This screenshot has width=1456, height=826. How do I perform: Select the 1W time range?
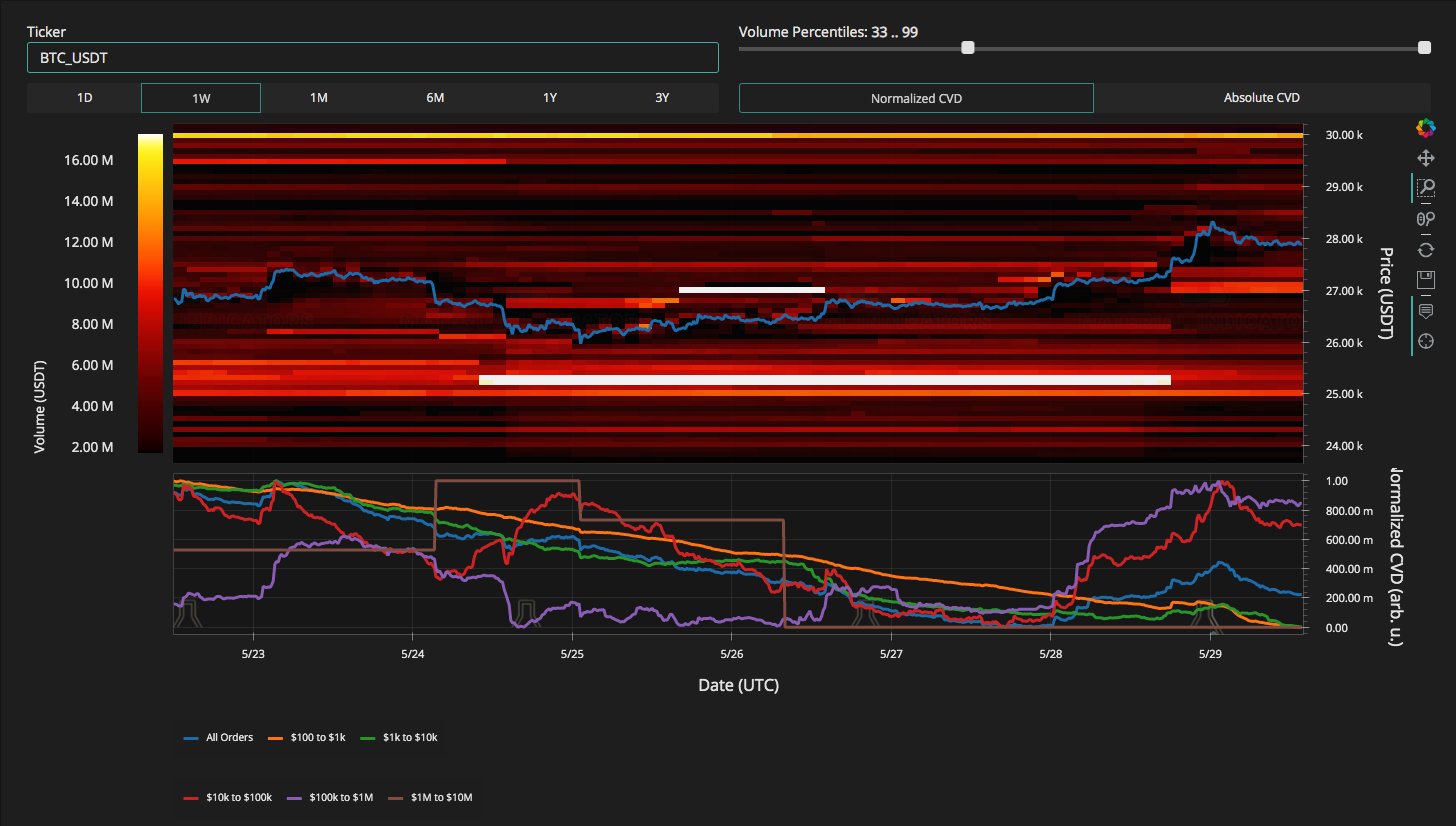[201, 98]
